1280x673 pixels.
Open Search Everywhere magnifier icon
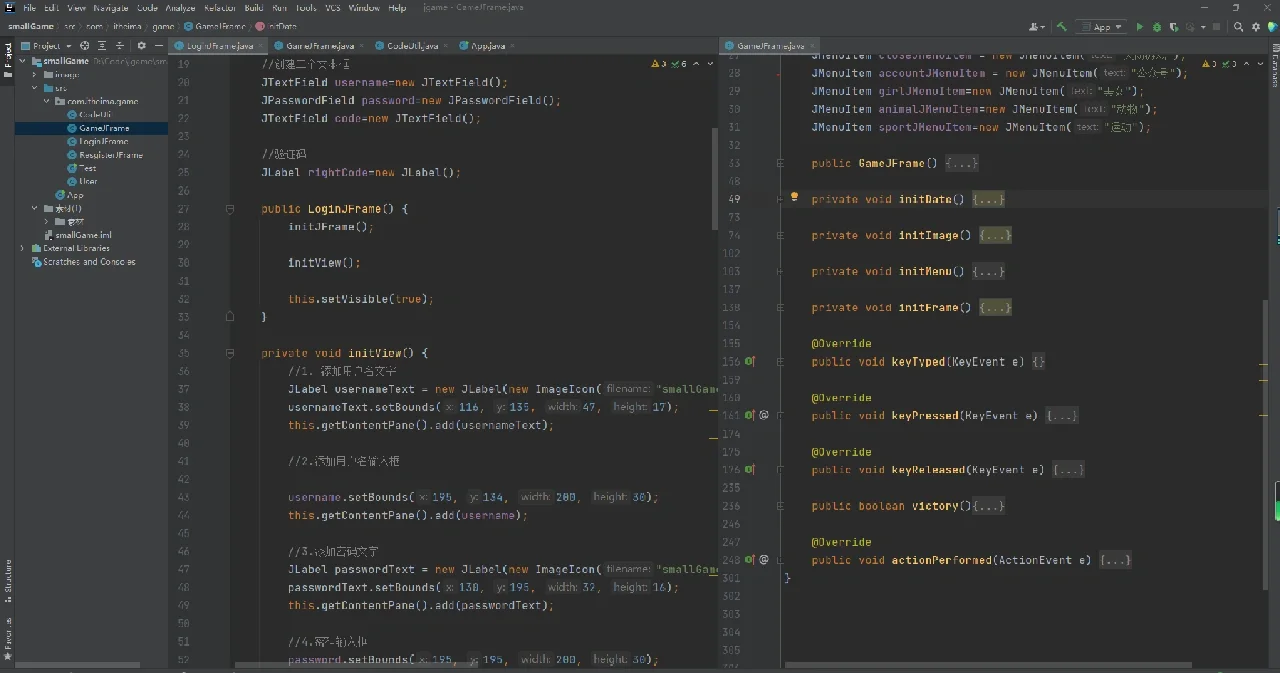(1237, 27)
